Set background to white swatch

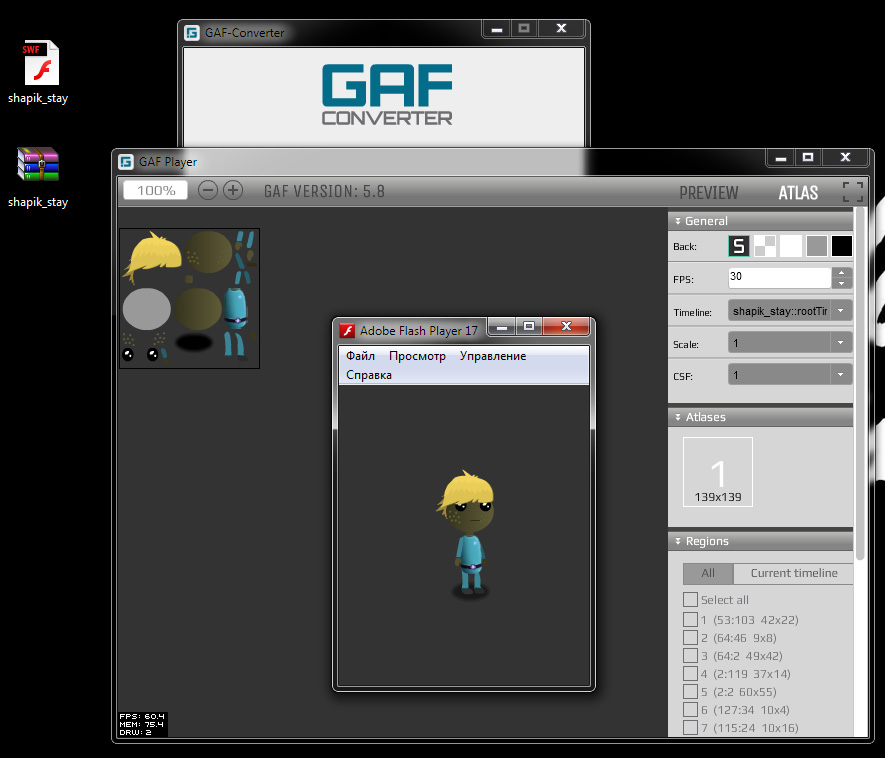click(791, 246)
